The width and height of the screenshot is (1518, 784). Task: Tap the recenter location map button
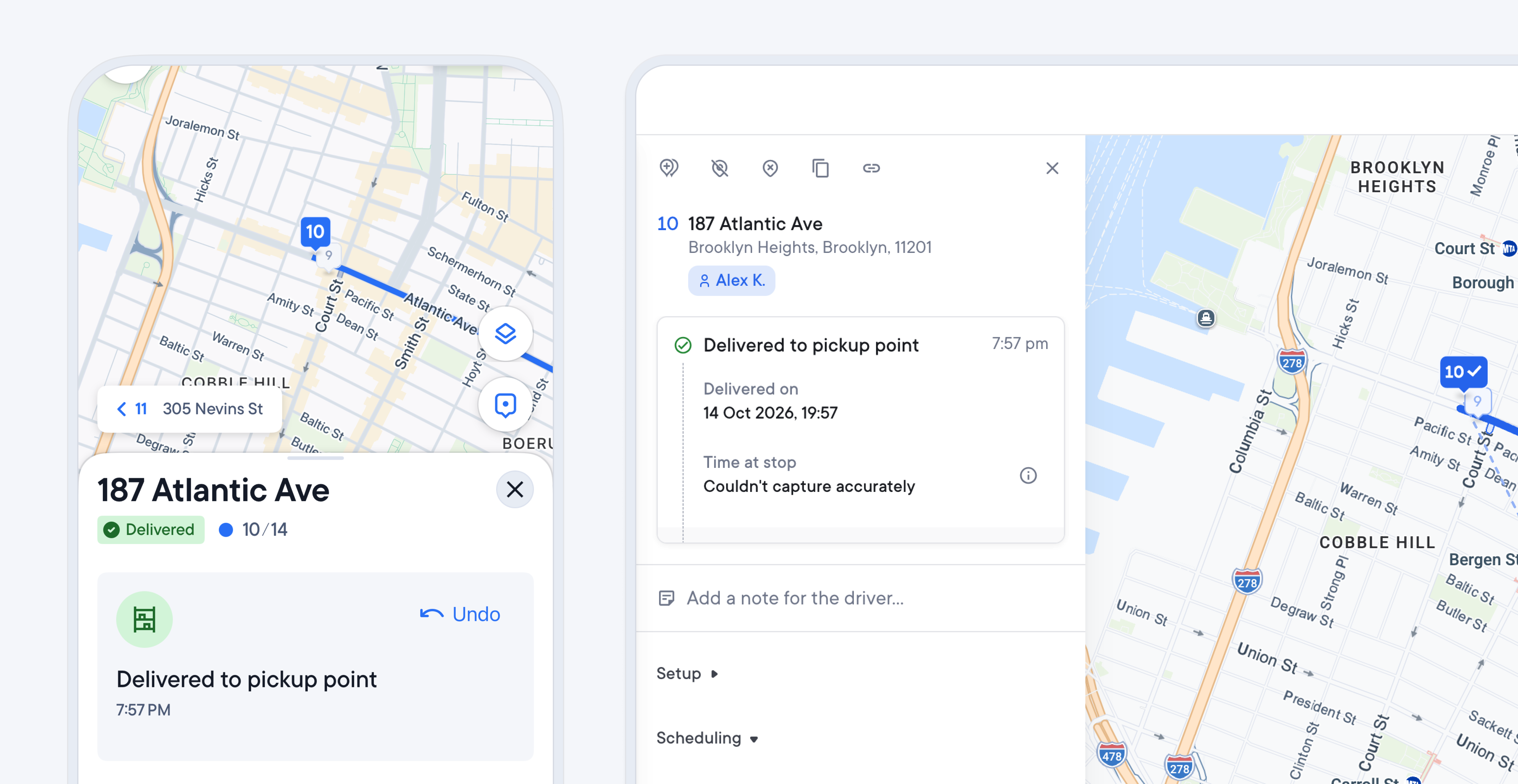pyautogui.click(x=506, y=405)
